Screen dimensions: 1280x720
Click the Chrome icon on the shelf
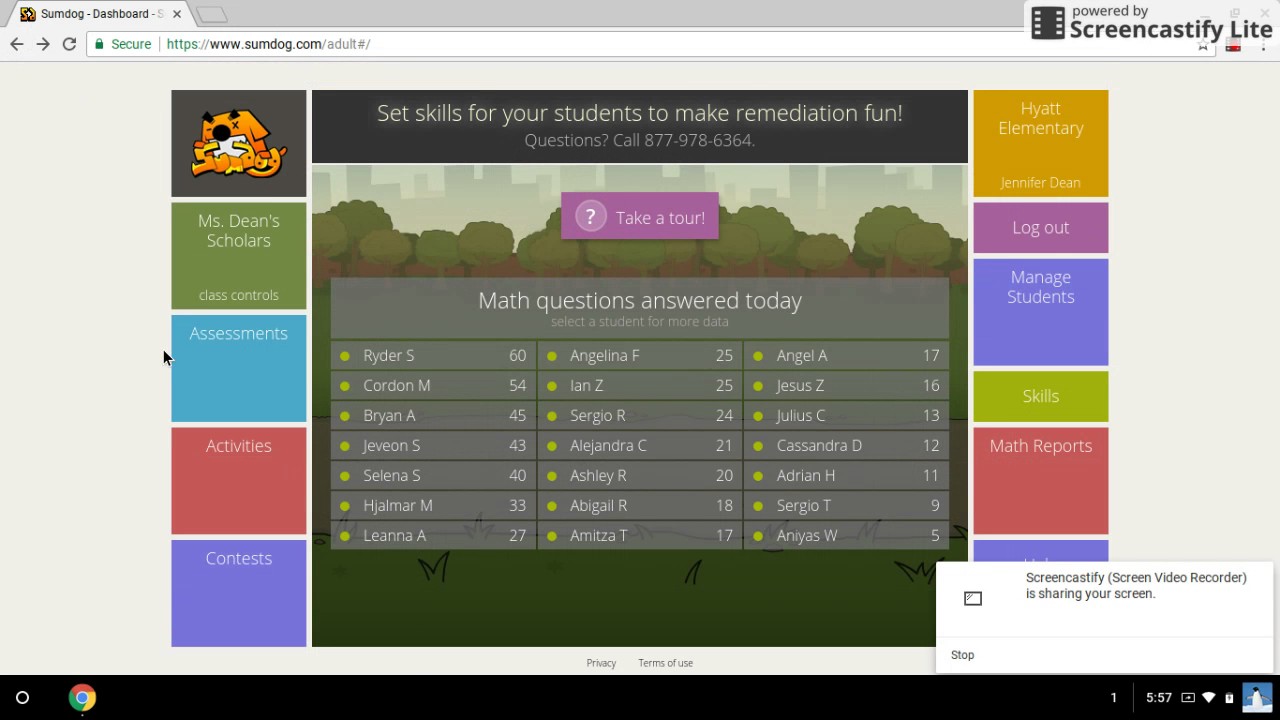pos(82,698)
